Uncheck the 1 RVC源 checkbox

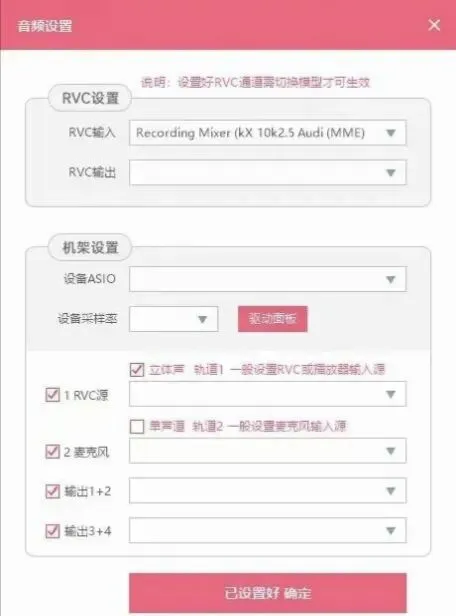pyautogui.click(x=53, y=395)
